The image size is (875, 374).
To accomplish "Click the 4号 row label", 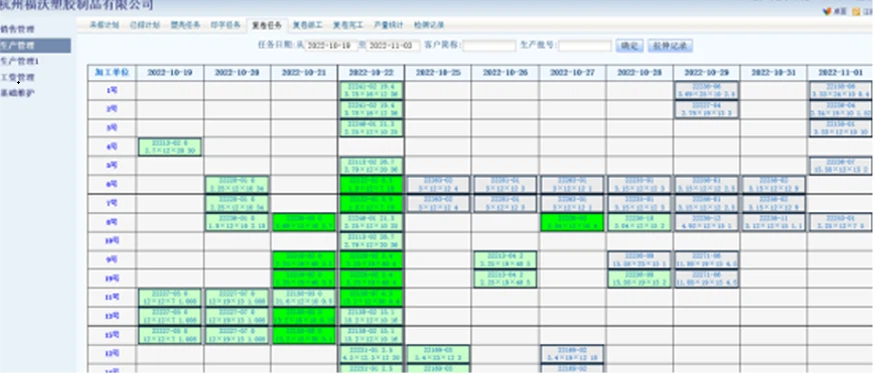I will tap(112, 147).
